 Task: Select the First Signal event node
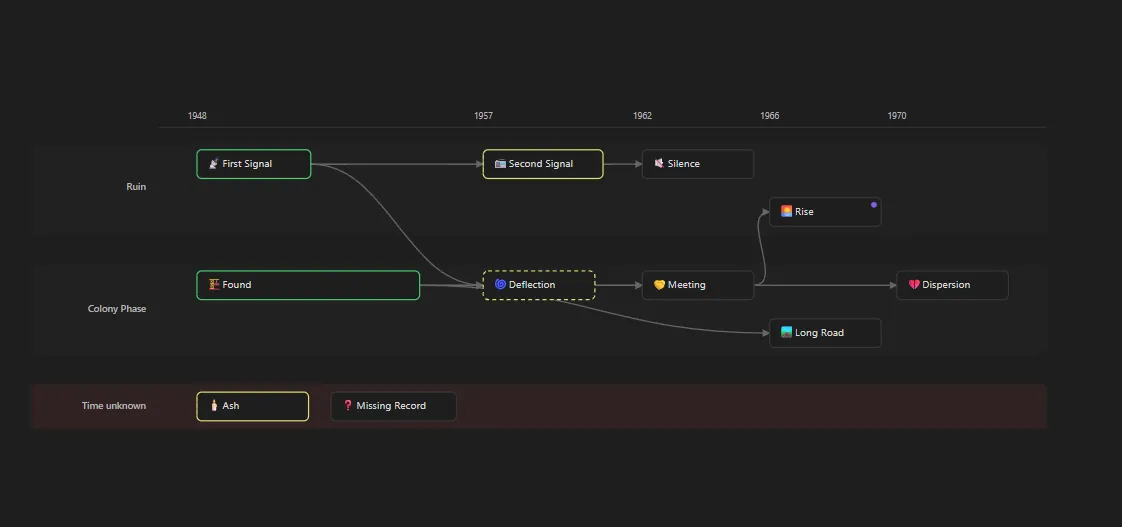(254, 164)
